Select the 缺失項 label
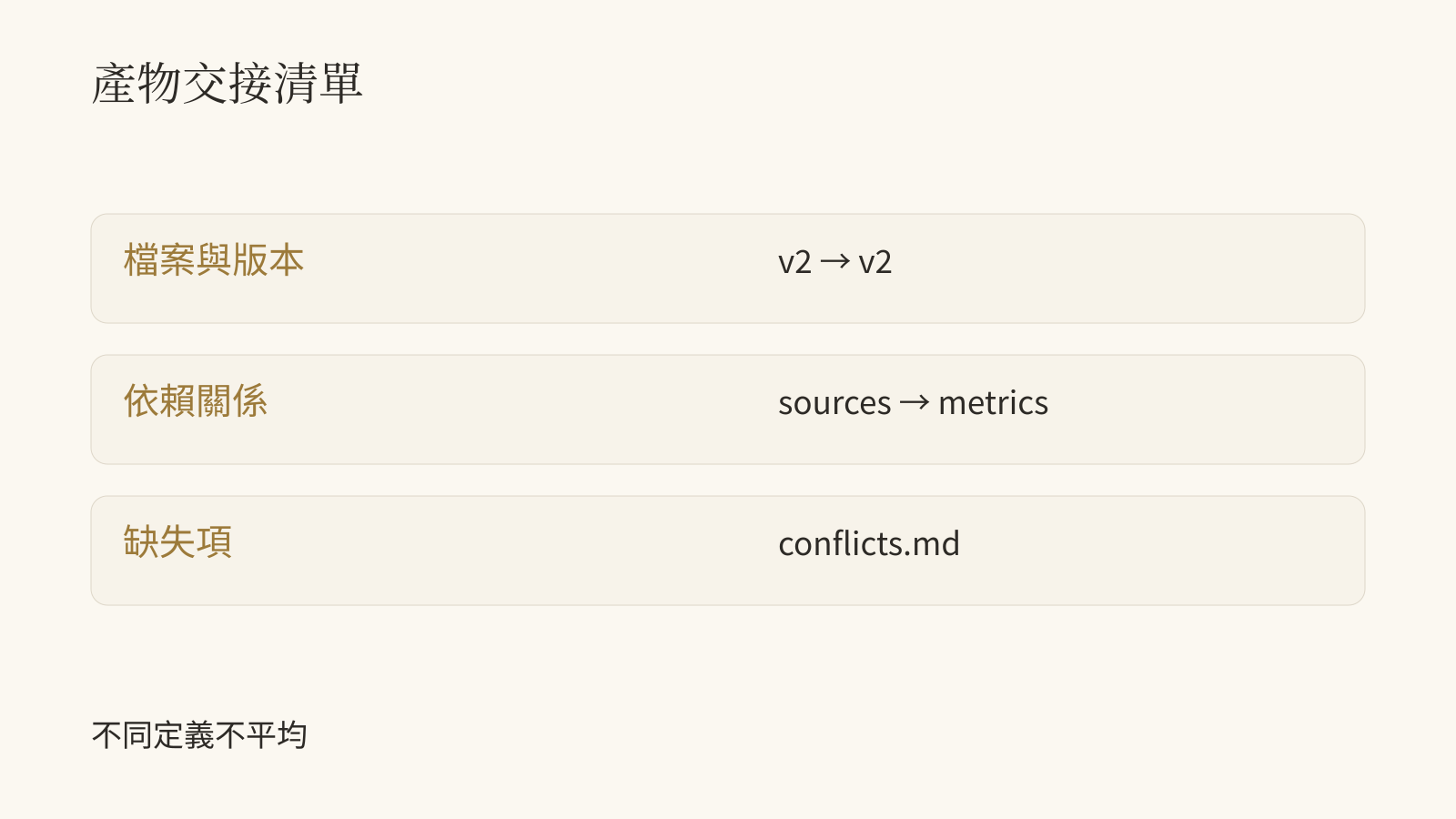 (x=177, y=542)
